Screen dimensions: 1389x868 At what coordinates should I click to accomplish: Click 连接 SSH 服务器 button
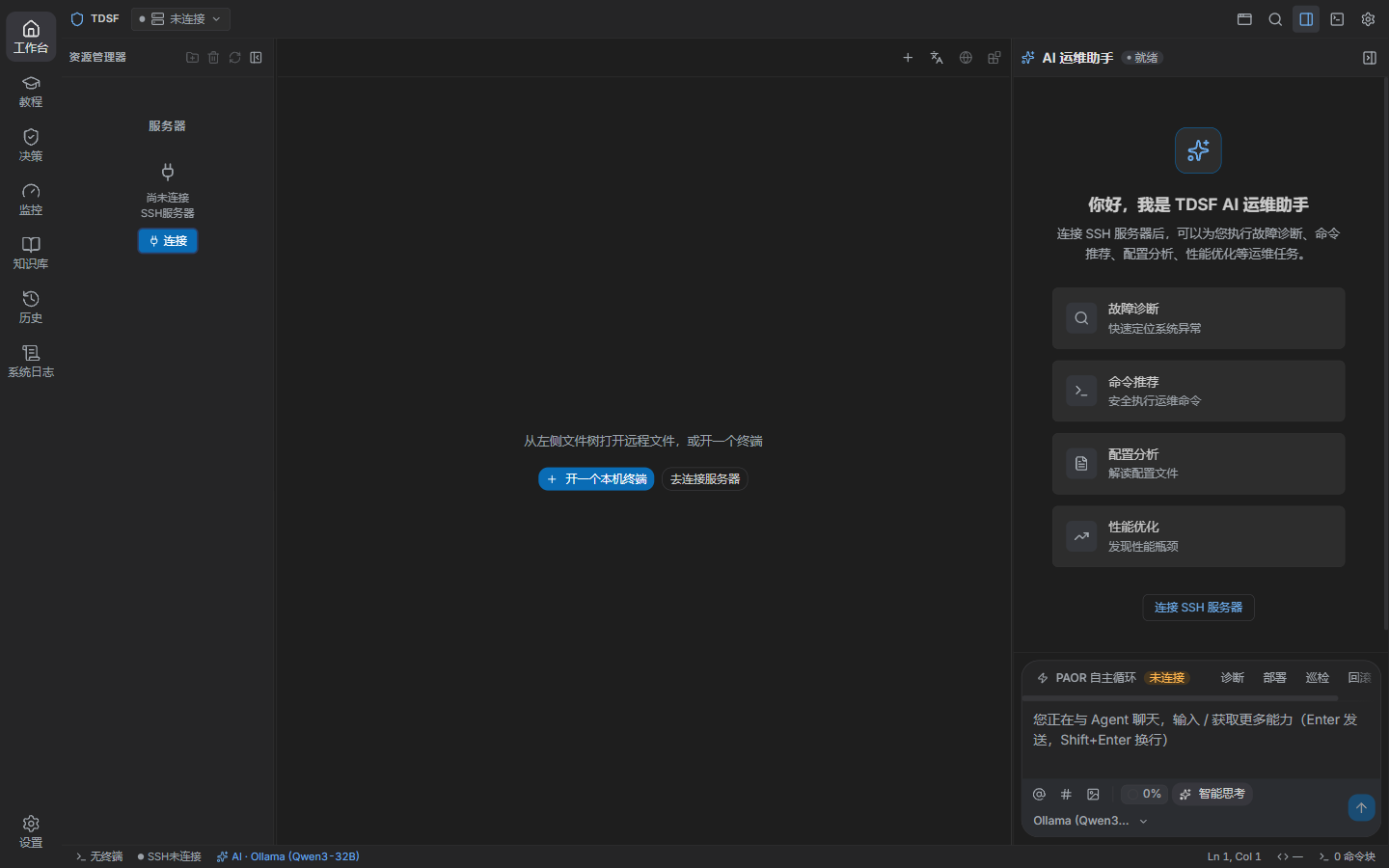1199,608
